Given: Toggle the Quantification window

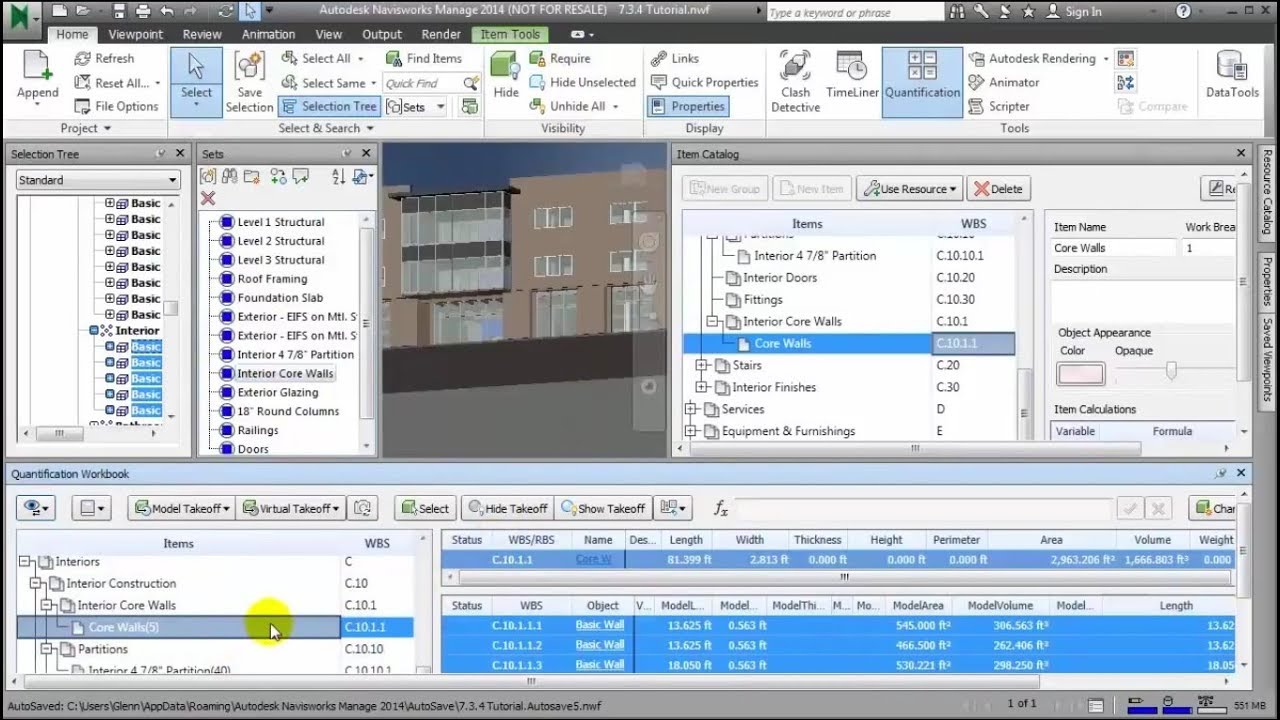Looking at the screenshot, I should (922, 80).
